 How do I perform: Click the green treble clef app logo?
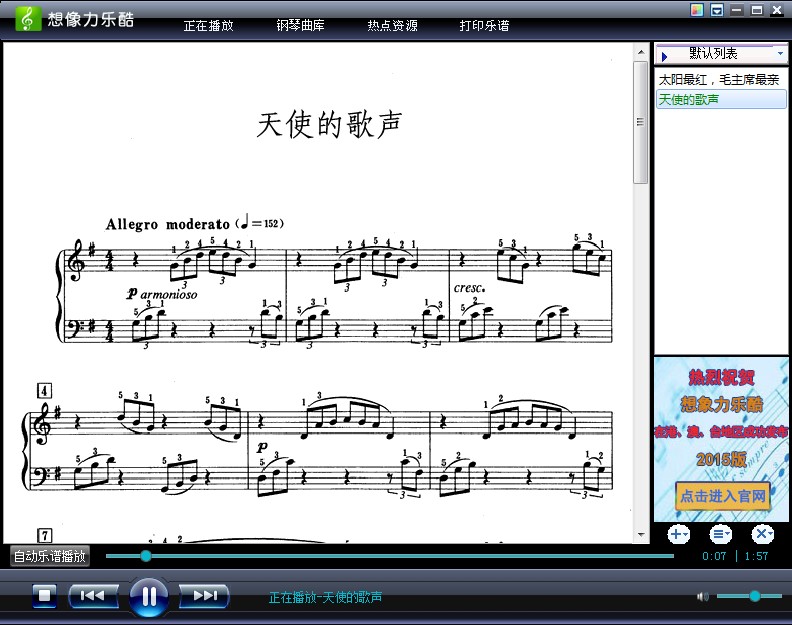[x=28, y=19]
